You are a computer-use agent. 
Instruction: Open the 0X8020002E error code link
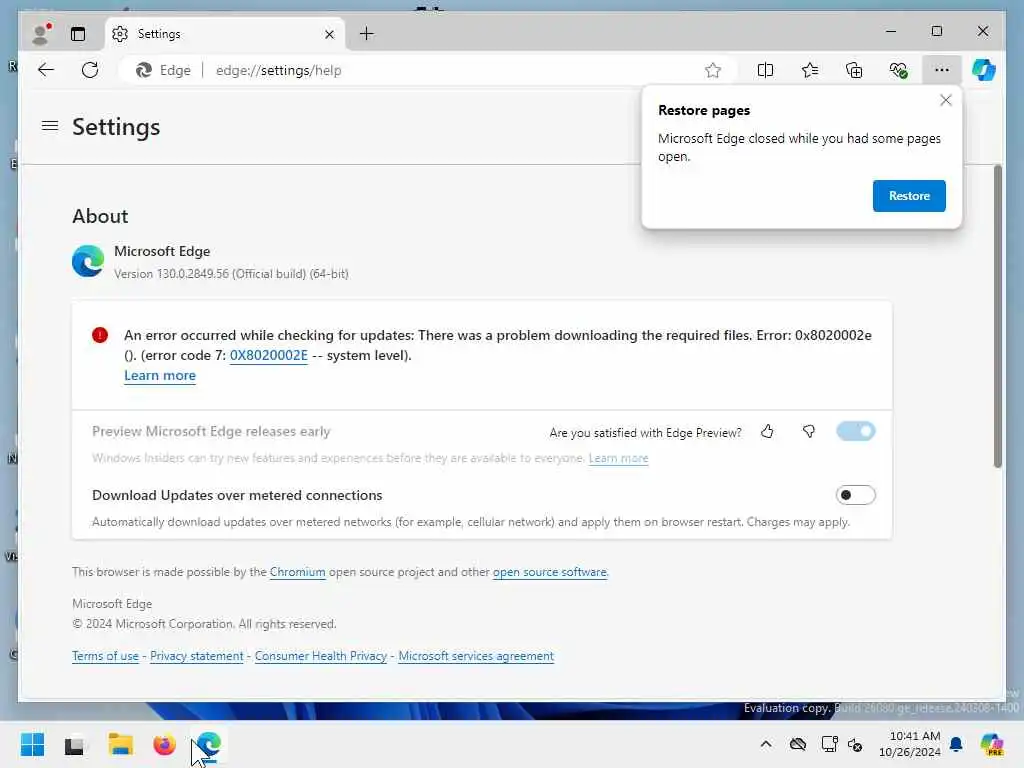point(268,355)
